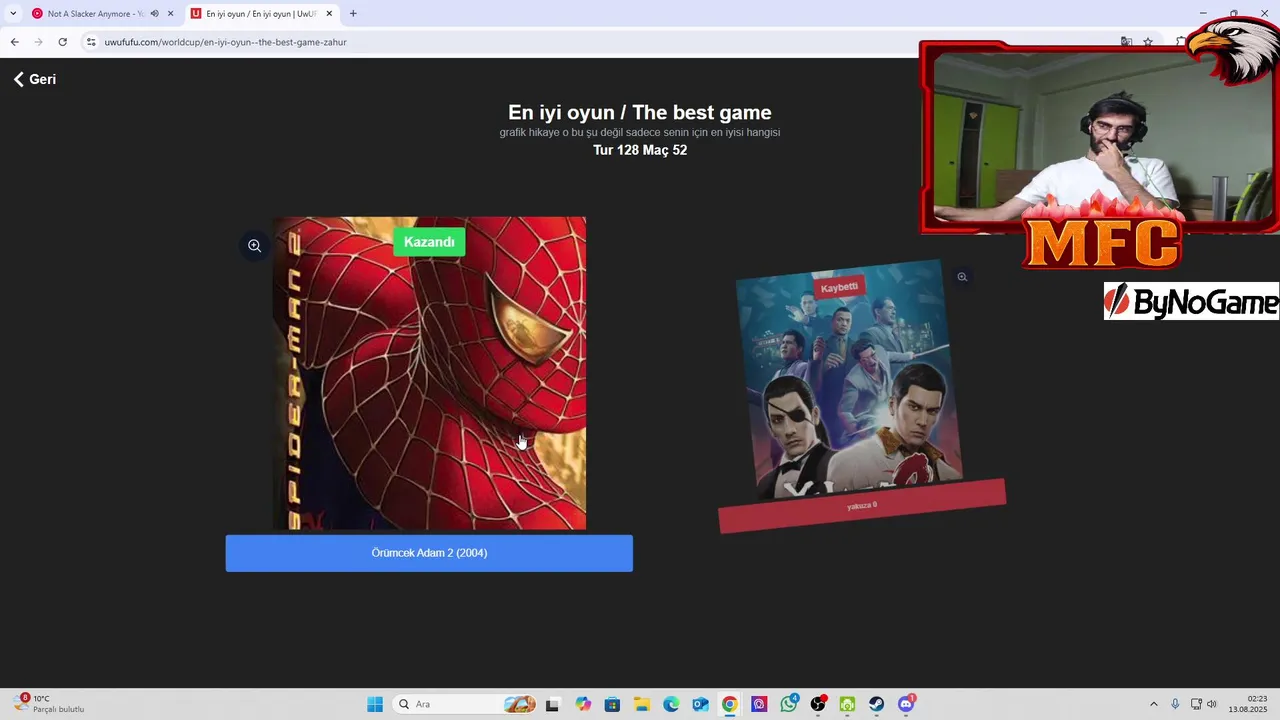The image size is (1280, 720).
Task: Click the Tur 128 Maç 52 text
Action: (640, 150)
